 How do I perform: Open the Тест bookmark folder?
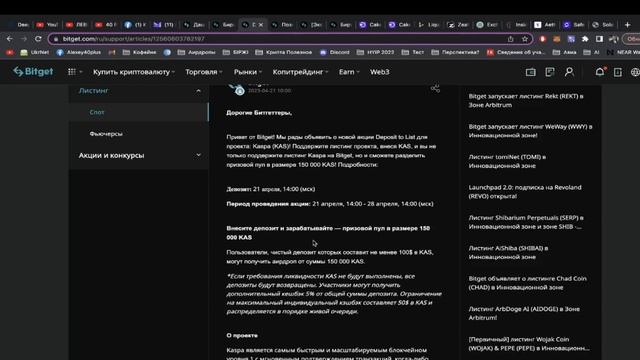[x=413, y=52]
